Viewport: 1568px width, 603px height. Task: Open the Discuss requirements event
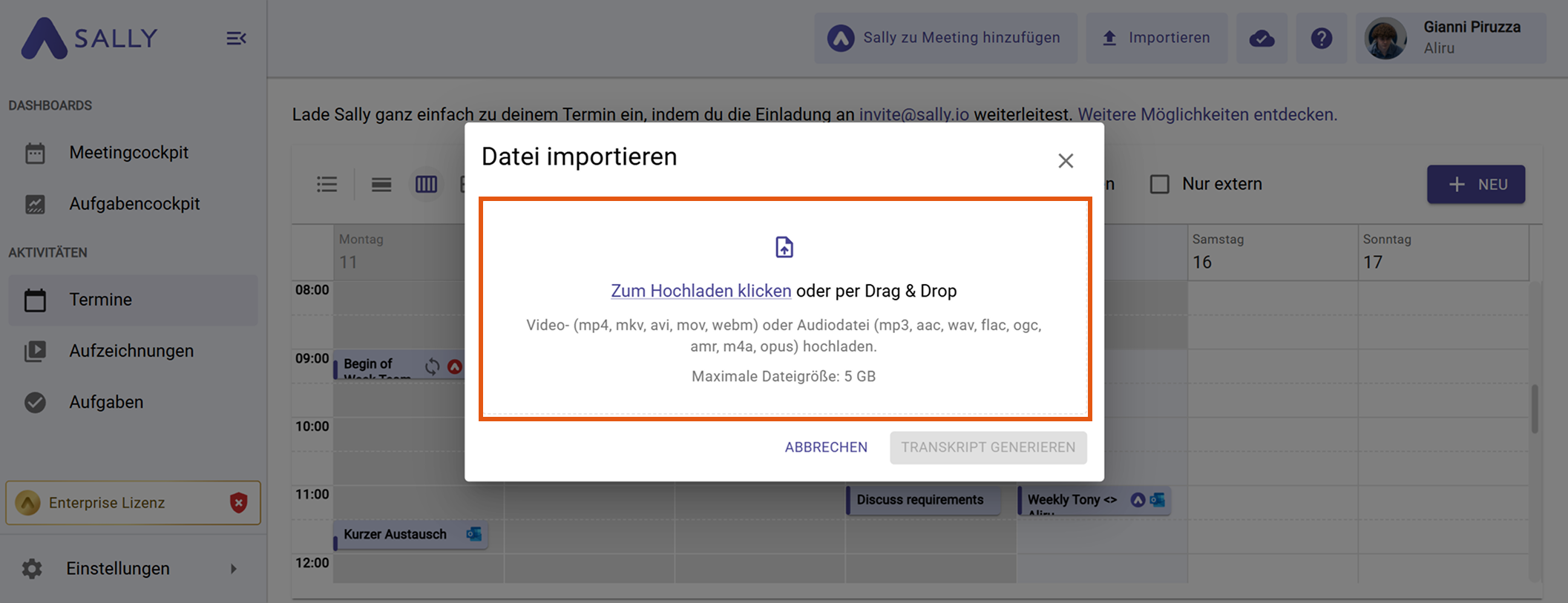tap(923, 500)
